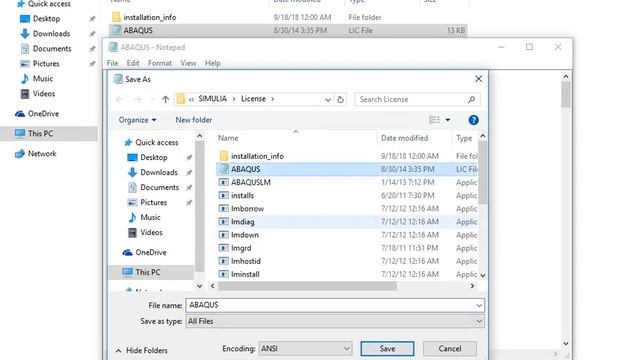Open the view options dropdown arrow

click(448, 120)
